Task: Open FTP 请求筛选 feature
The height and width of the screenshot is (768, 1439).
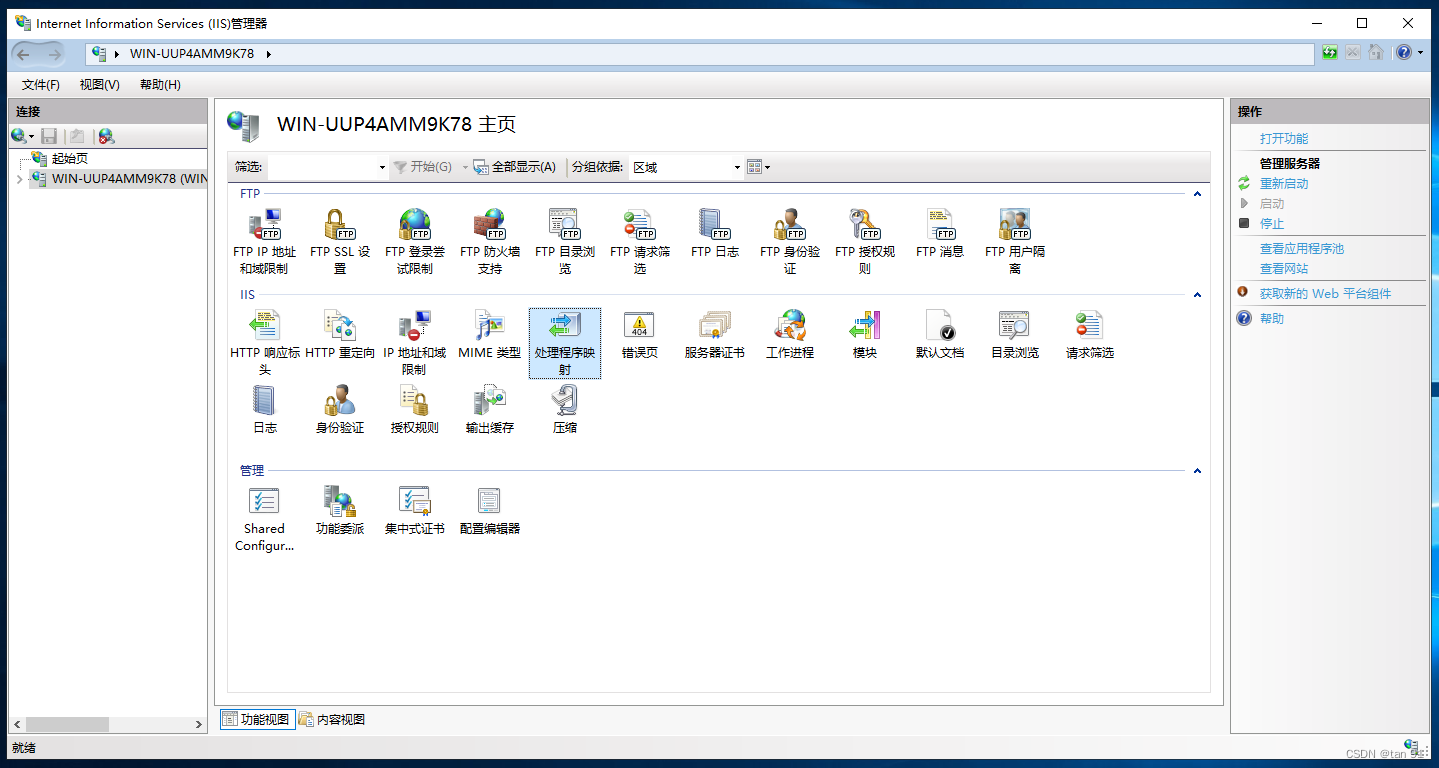Action: (640, 241)
